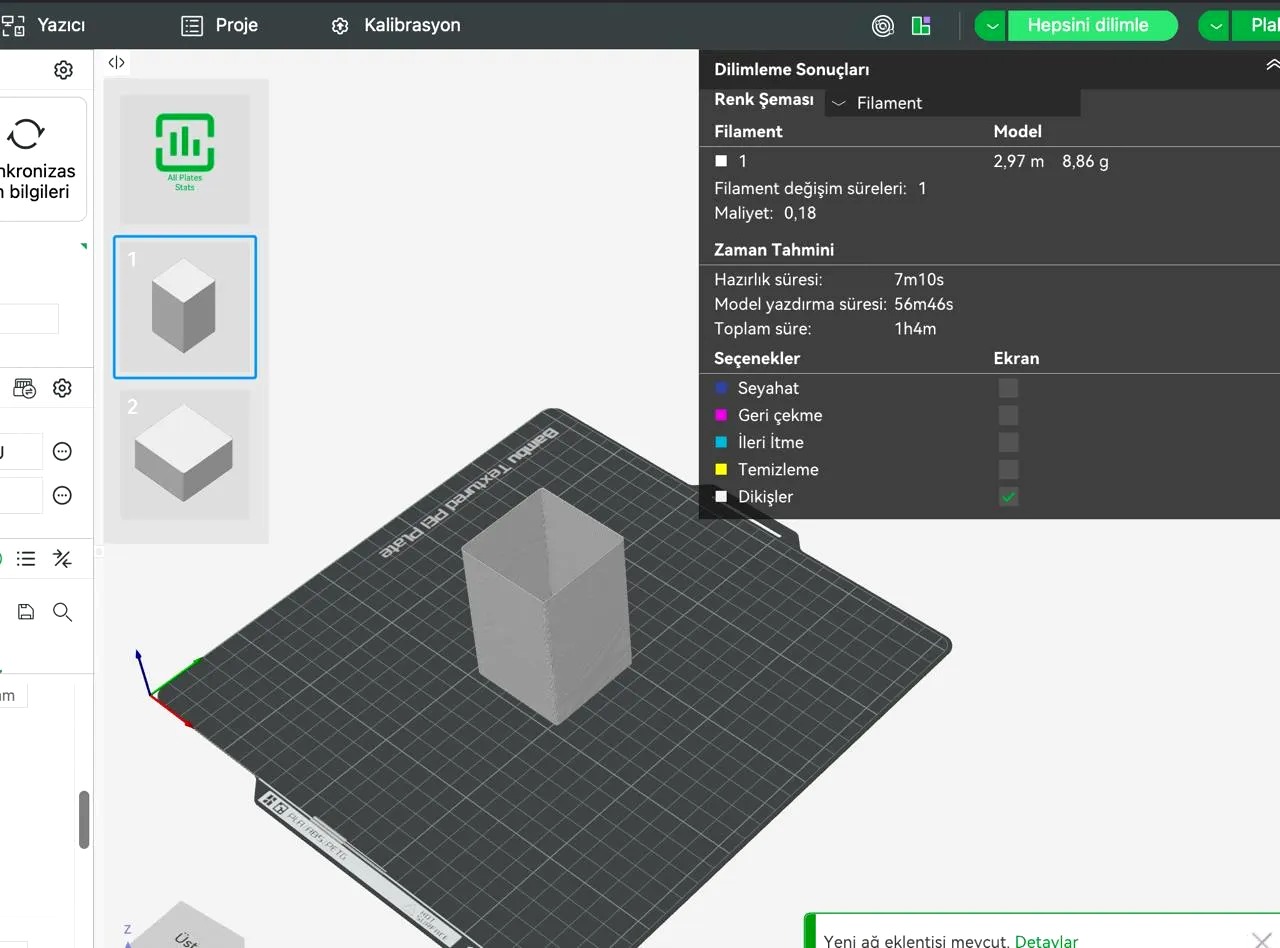Select the plate 2 thumbnail
The width and height of the screenshot is (1280, 948).
(x=185, y=455)
